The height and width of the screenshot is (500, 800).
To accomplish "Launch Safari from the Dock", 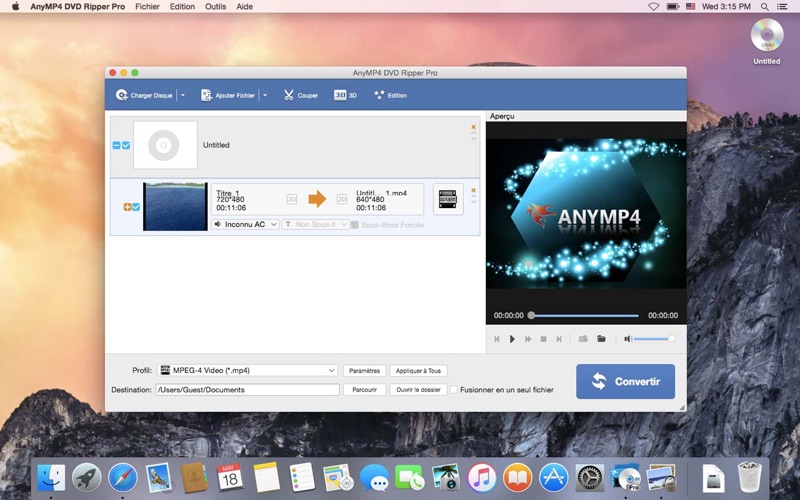I will coord(122,478).
